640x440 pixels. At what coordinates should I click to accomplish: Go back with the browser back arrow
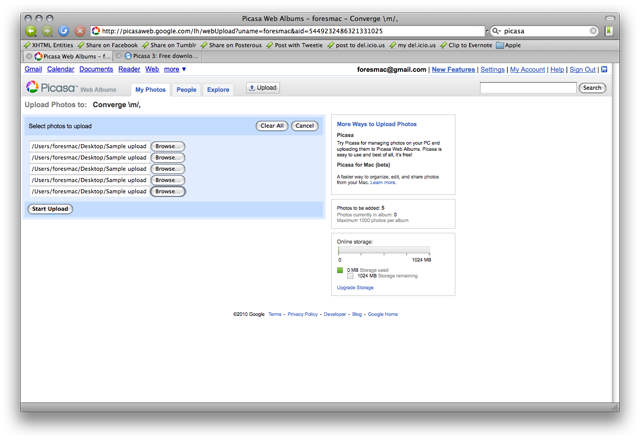(31, 31)
